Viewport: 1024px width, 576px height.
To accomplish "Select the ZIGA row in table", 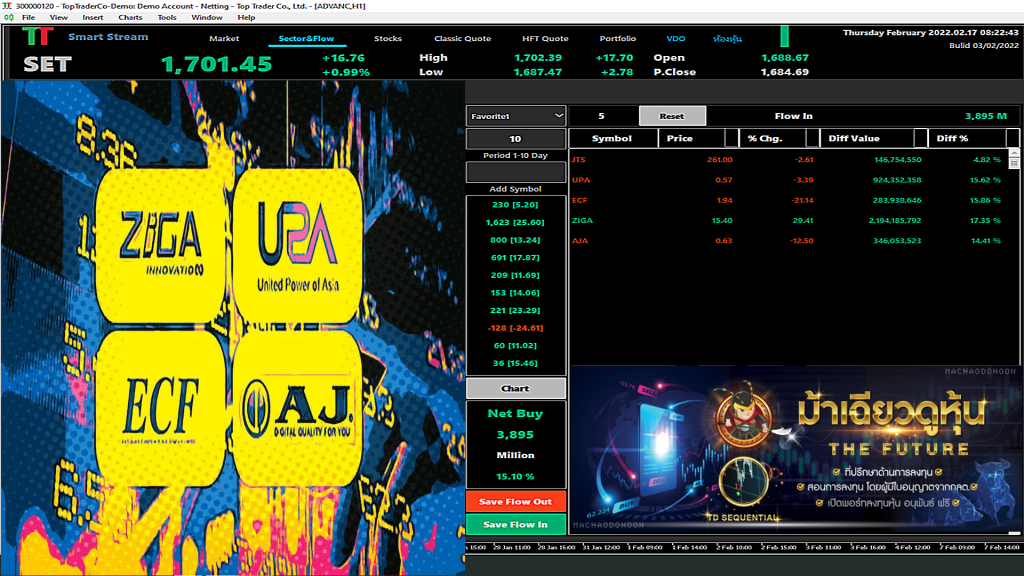I will (x=788, y=220).
